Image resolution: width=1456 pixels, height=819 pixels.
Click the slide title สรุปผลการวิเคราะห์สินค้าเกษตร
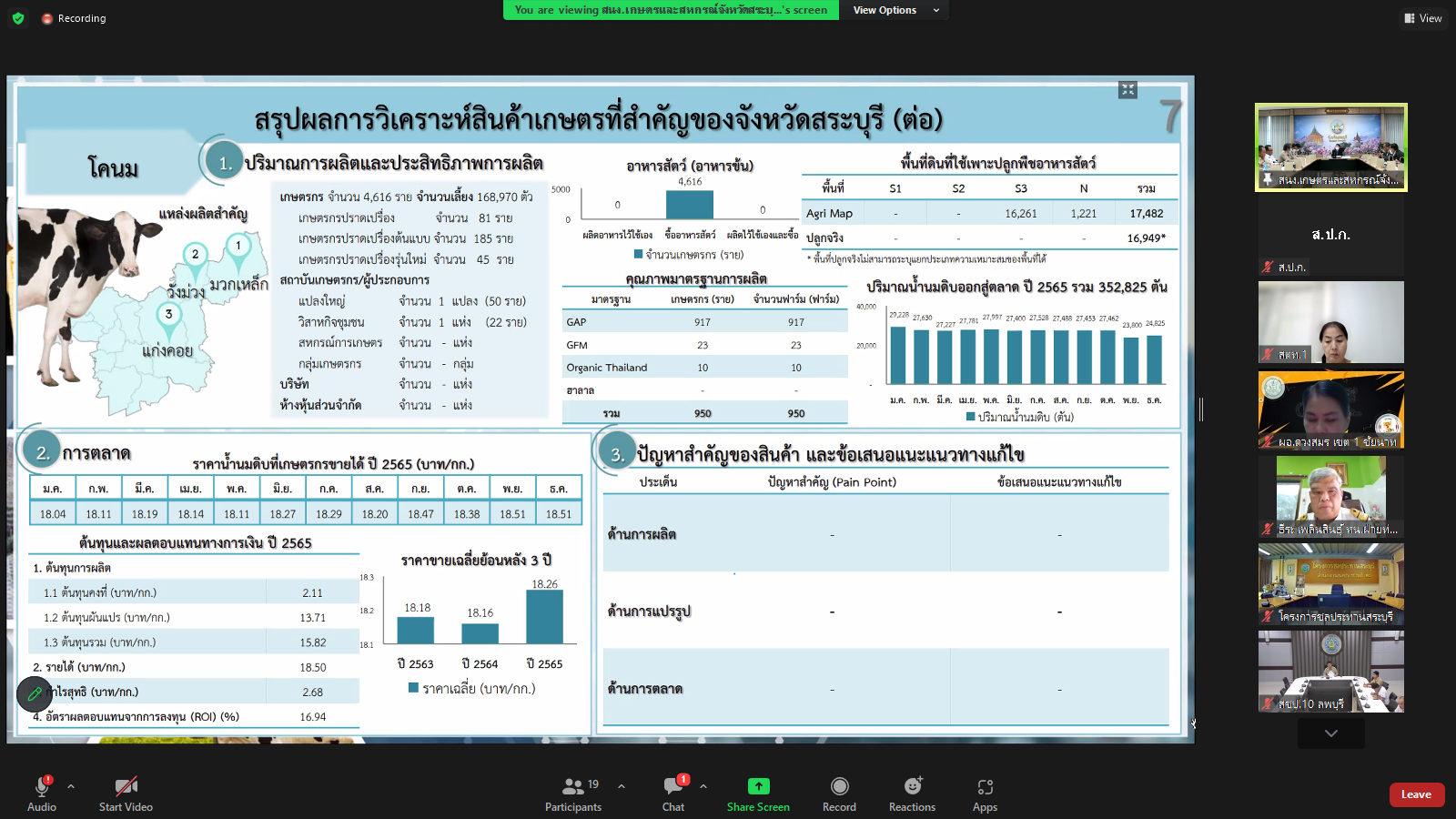click(x=598, y=120)
